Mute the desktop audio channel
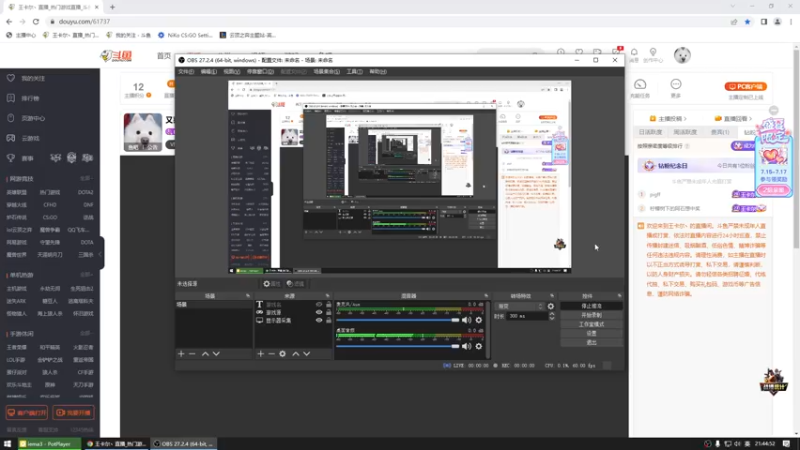The width and height of the screenshot is (800, 450). pyautogui.click(x=466, y=346)
